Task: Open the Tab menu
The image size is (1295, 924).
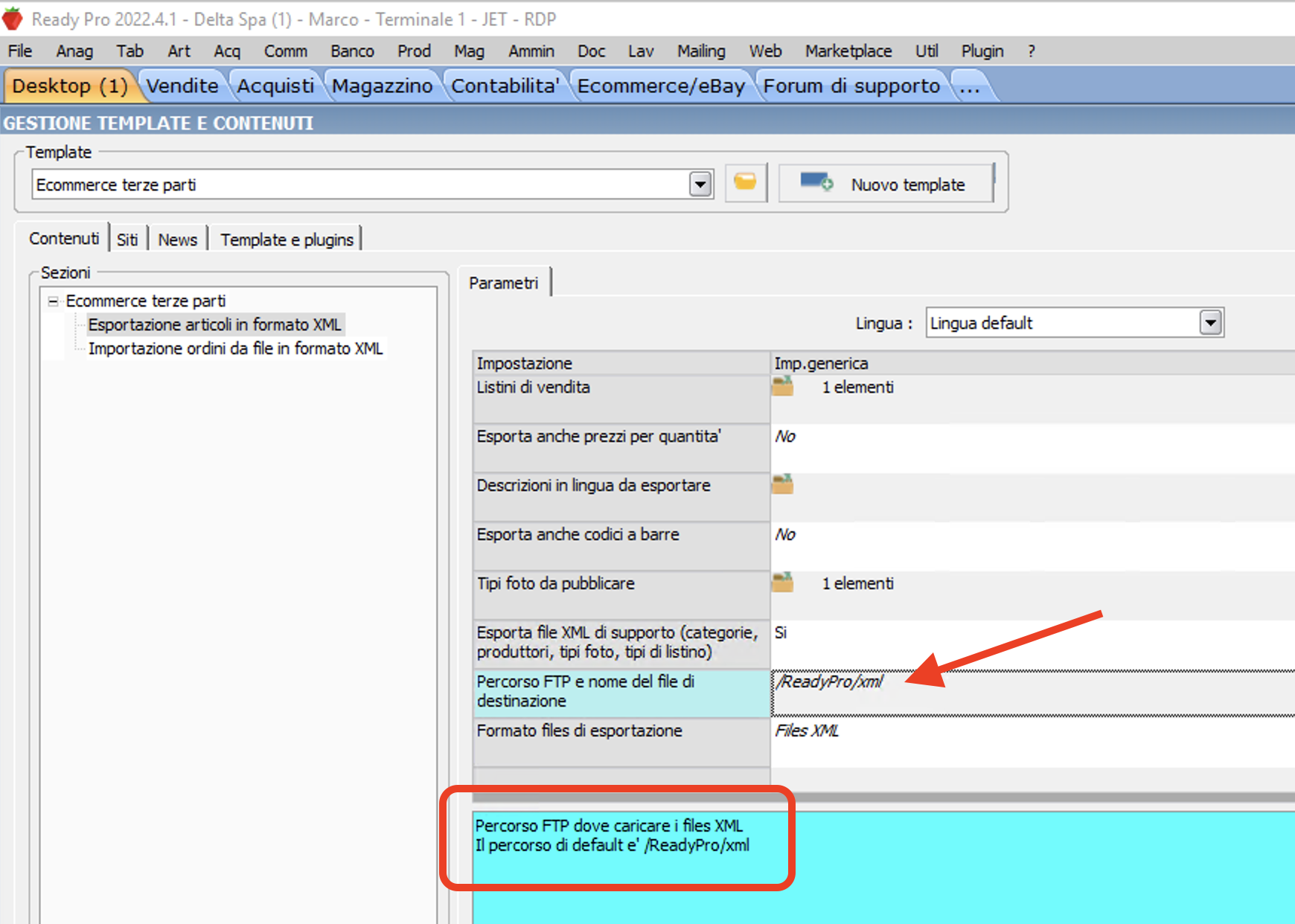Action: (x=129, y=51)
